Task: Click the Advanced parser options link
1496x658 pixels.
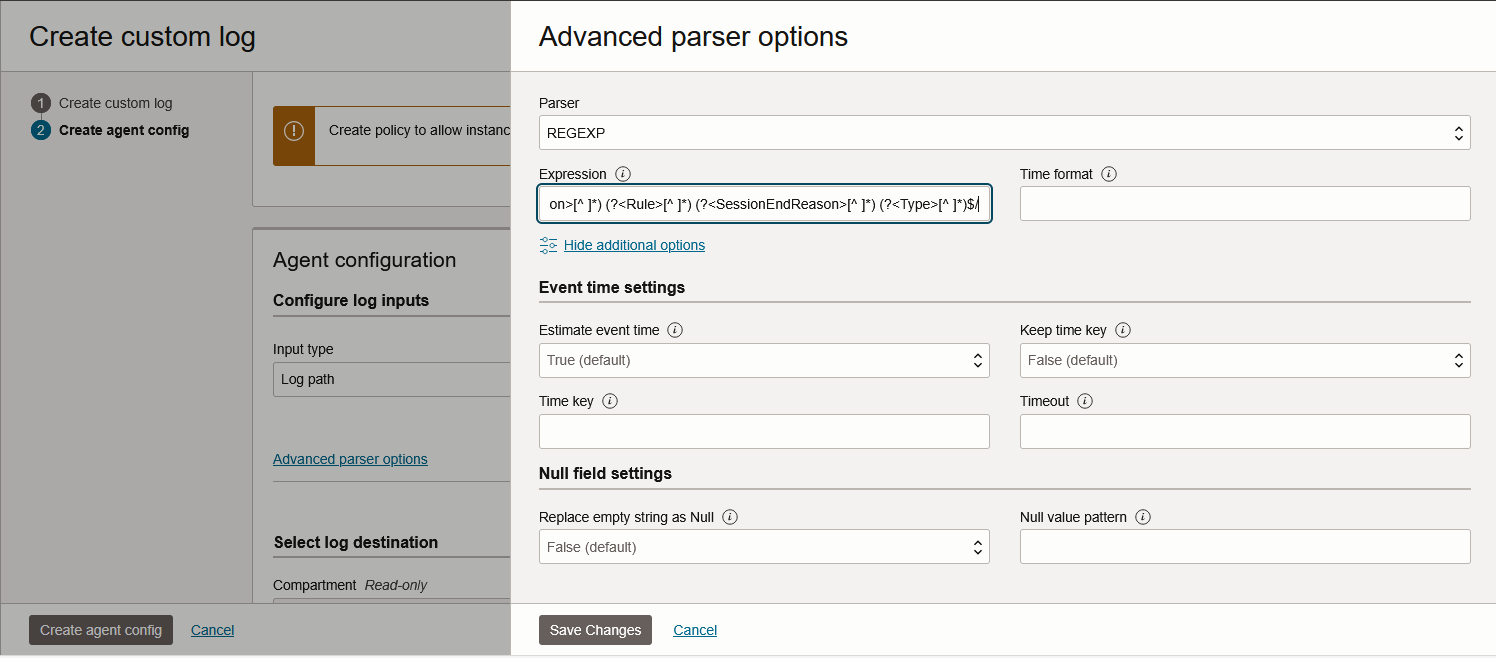Action: pyautogui.click(x=350, y=459)
